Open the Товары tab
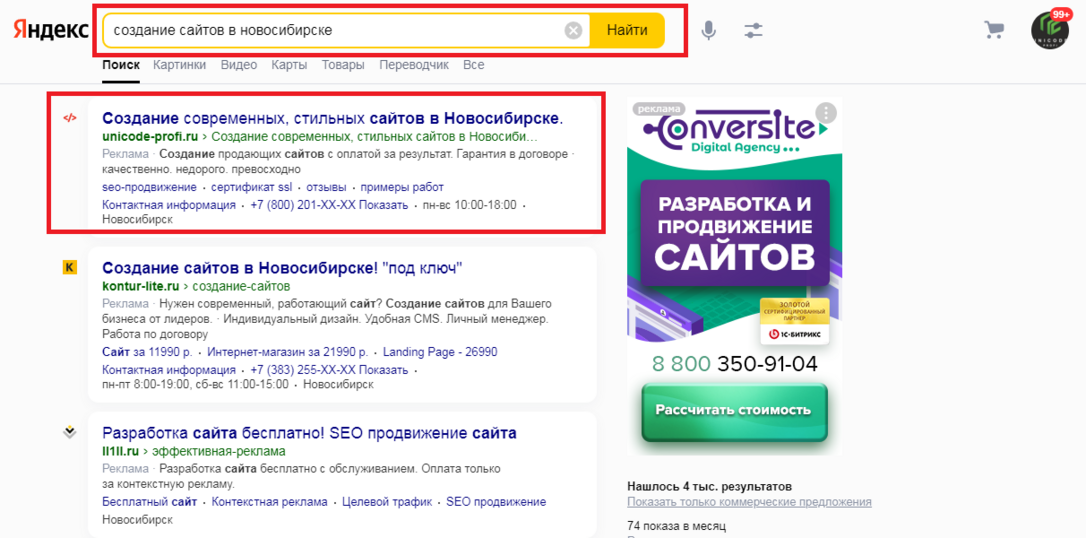The width and height of the screenshot is (1086, 538). click(x=343, y=65)
